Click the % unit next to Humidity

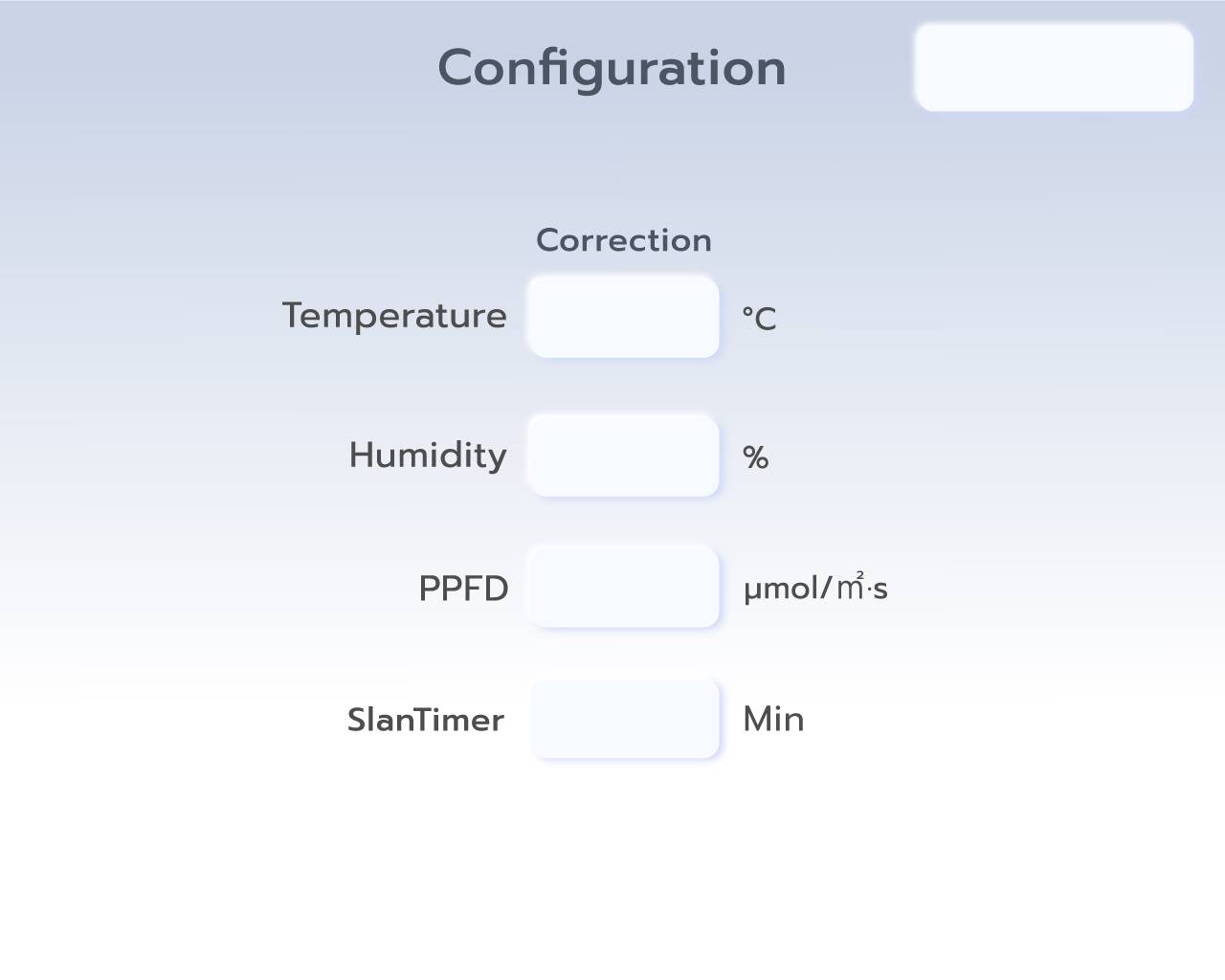pyautogui.click(x=755, y=458)
